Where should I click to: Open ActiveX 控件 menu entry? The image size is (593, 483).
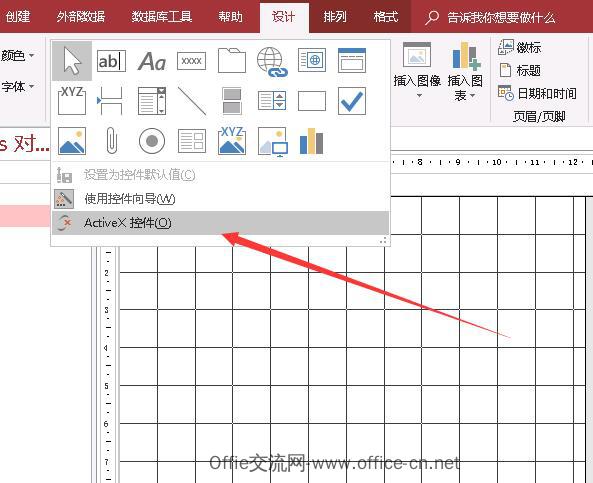[220, 223]
